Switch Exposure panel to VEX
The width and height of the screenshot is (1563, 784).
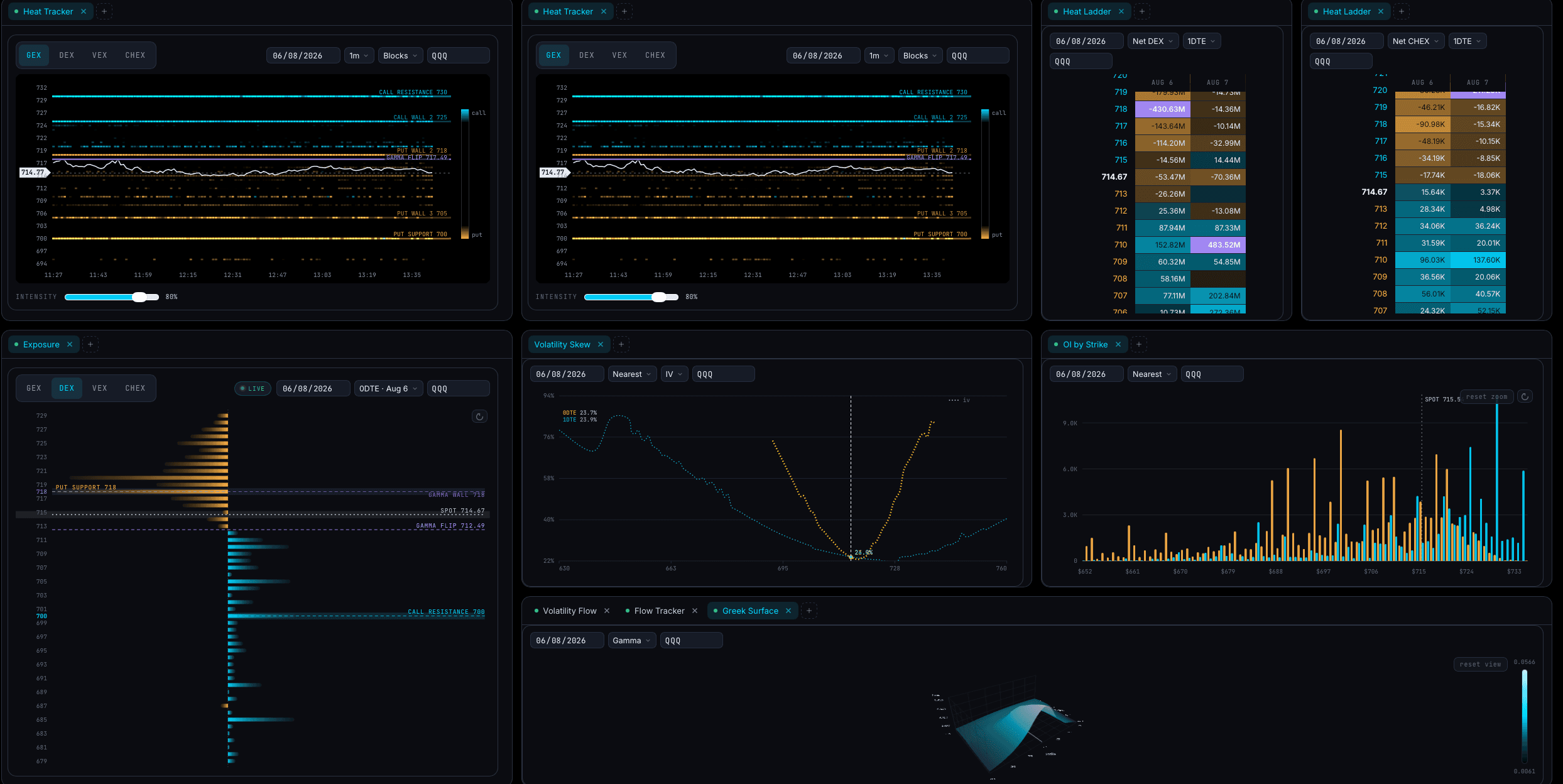(100, 388)
